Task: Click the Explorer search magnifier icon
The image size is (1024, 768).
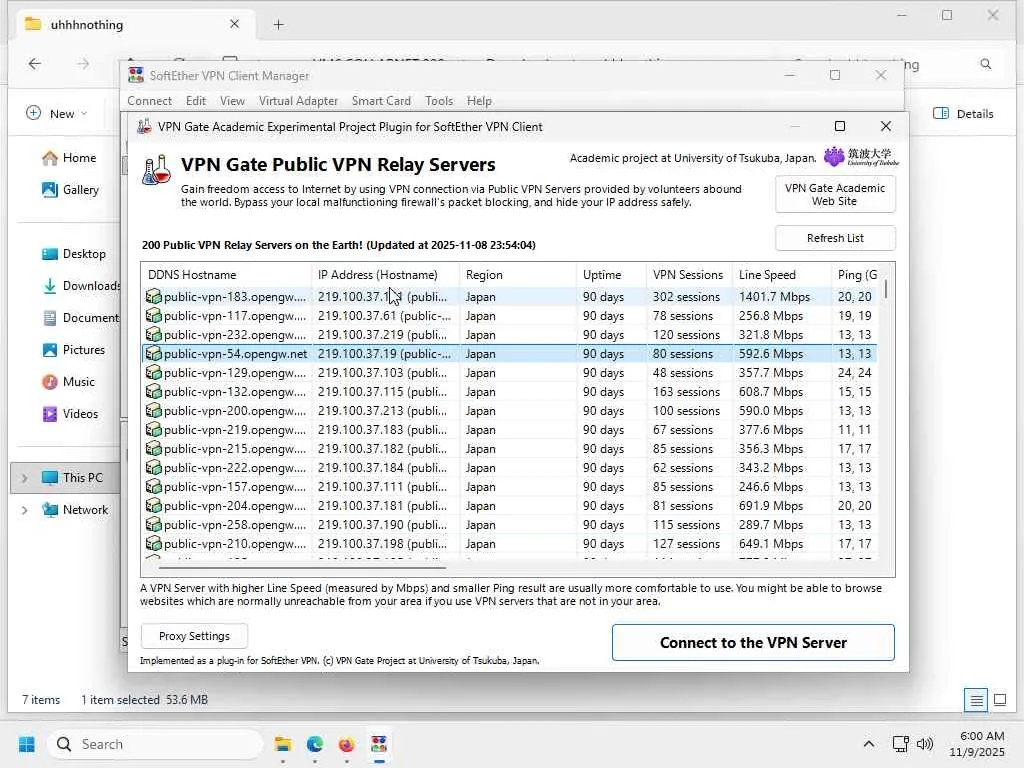Action: (985, 64)
